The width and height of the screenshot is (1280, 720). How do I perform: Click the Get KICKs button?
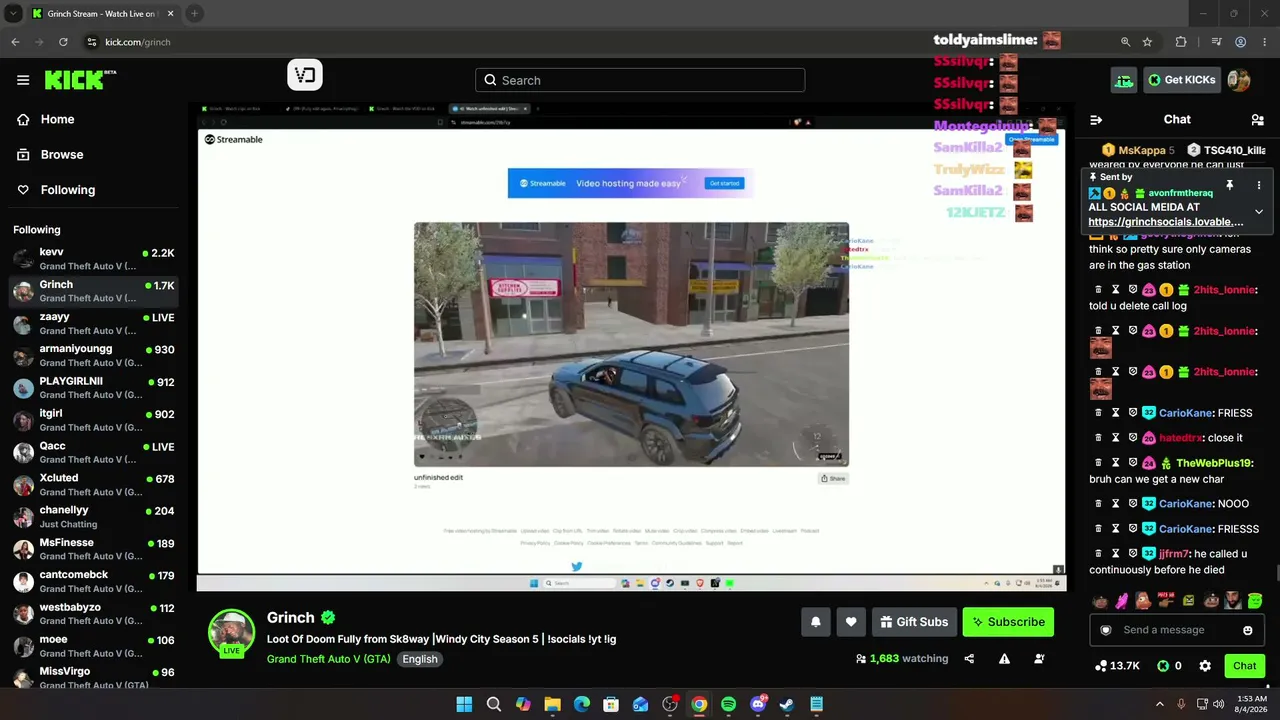pyautogui.click(x=1181, y=80)
